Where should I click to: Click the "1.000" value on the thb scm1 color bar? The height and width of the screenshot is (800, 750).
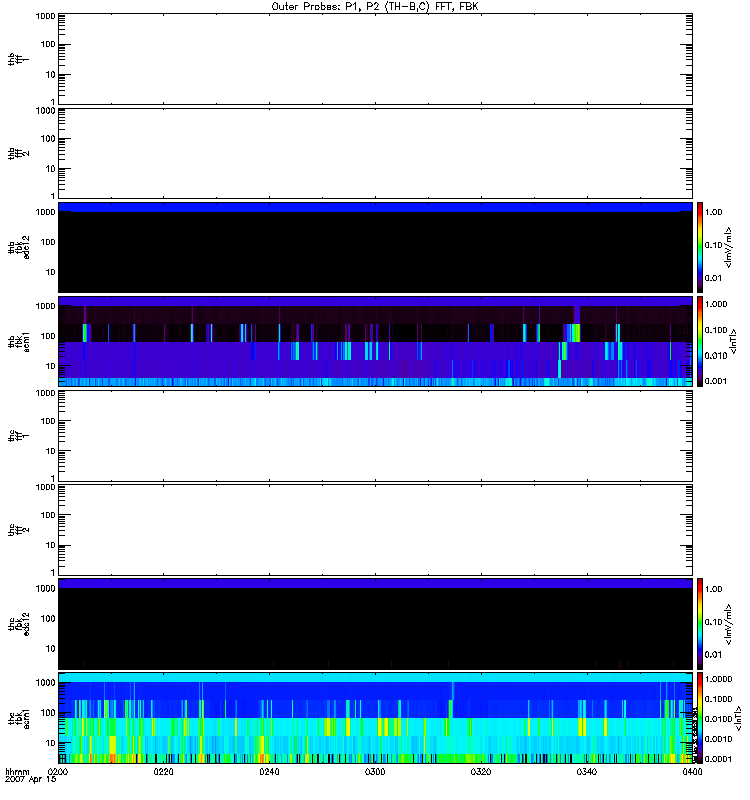click(x=716, y=304)
